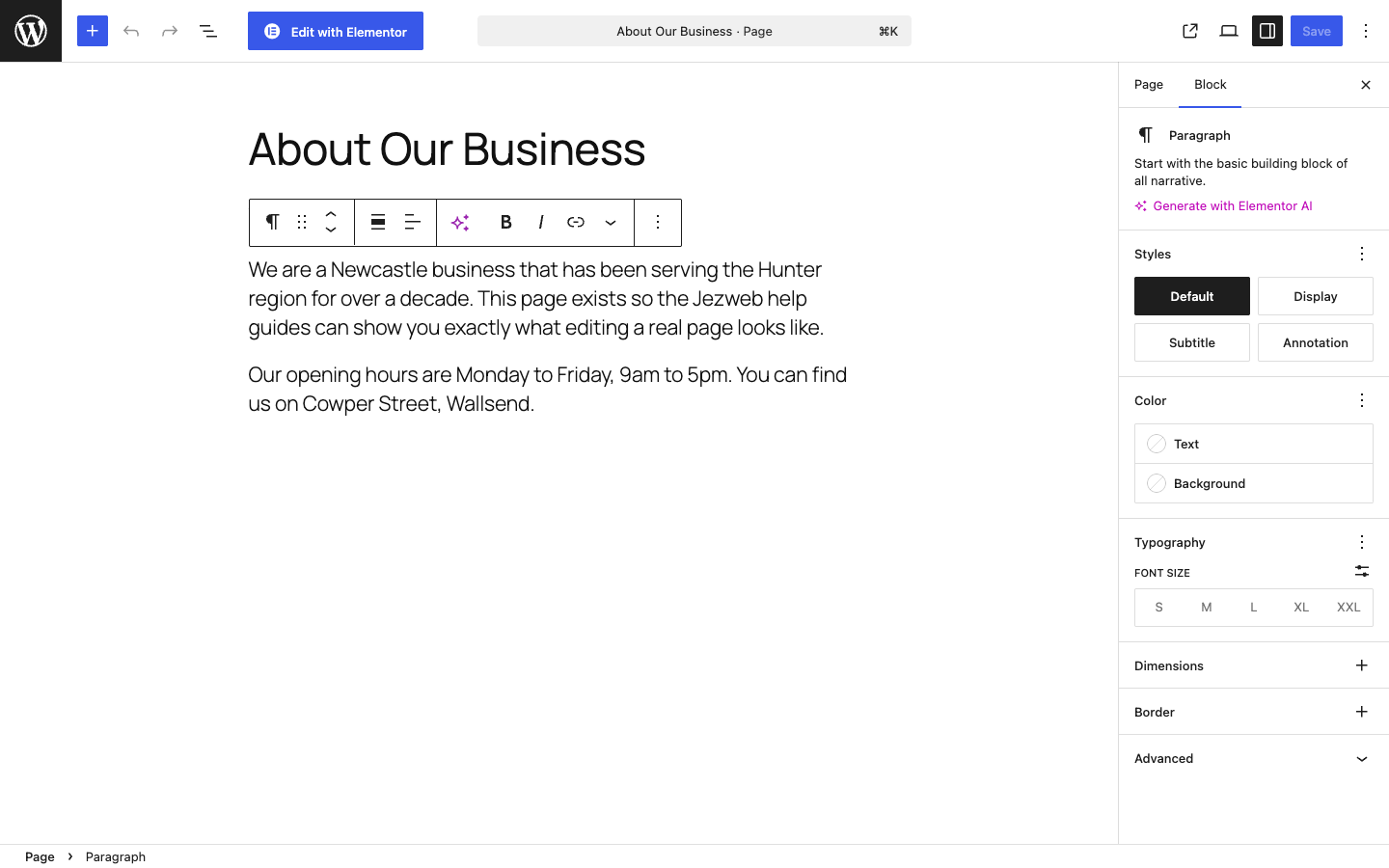Click Edit with Elementor button
1389x868 pixels.
pyautogui.click(x=336, y=31)
